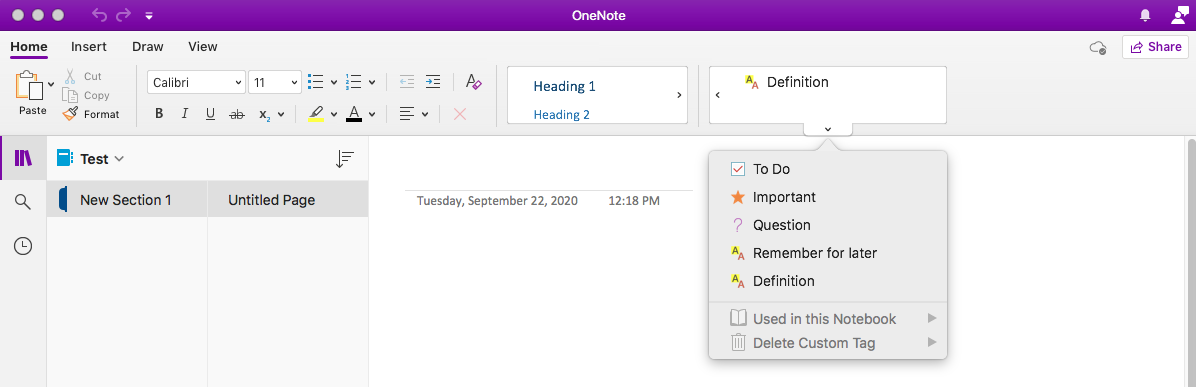Viewport: 1196px width, 387px height.
Task: Choose Definition tag from dropdown menu
Action: [x=828, y=281]
